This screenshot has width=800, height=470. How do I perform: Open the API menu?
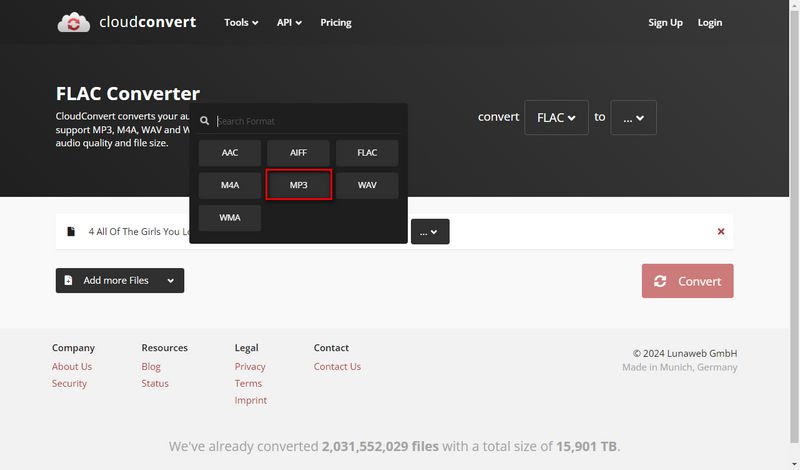(x=289, y=22)
